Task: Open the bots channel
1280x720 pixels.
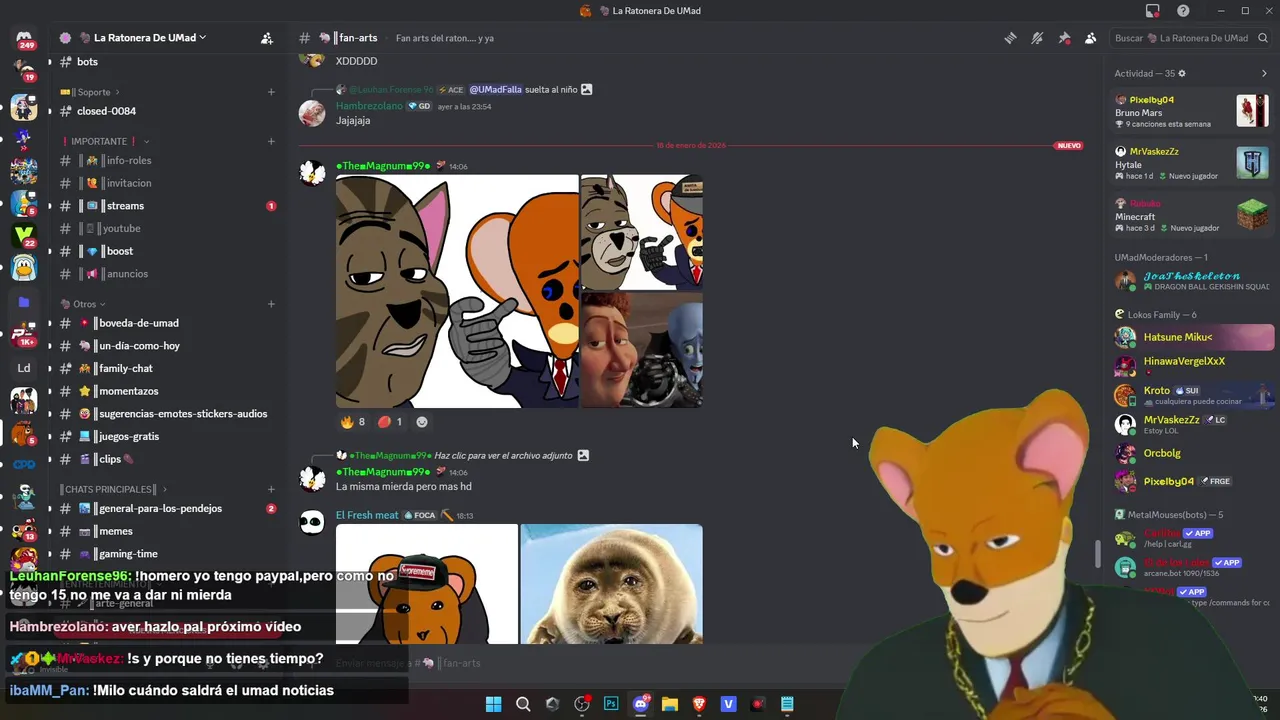Action: (168, 62)
